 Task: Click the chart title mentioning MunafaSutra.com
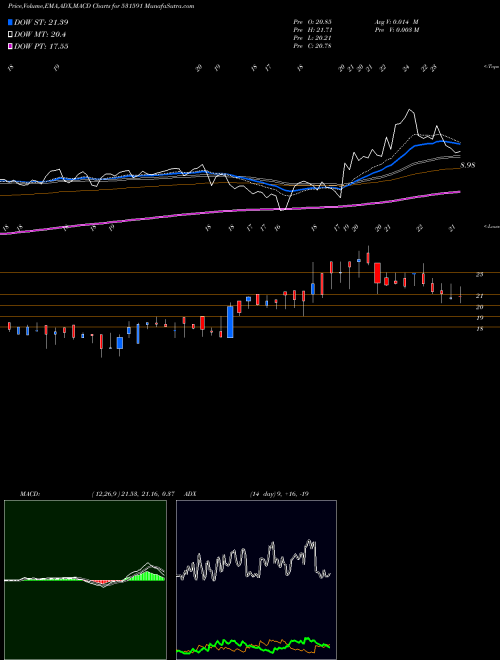(101, 6)
